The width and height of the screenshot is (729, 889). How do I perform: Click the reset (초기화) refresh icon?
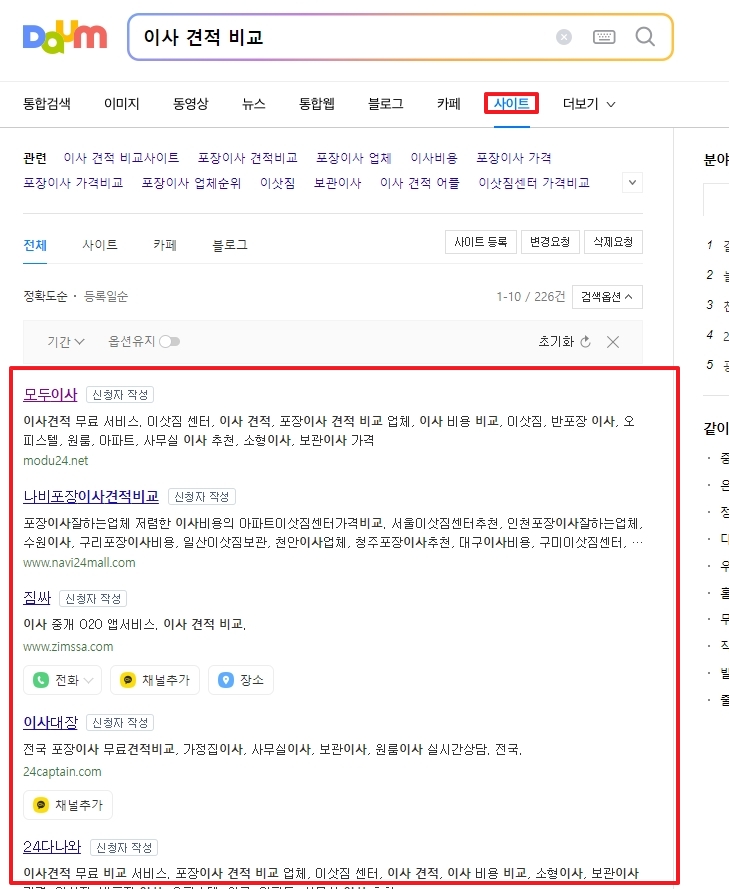point(586,341)
